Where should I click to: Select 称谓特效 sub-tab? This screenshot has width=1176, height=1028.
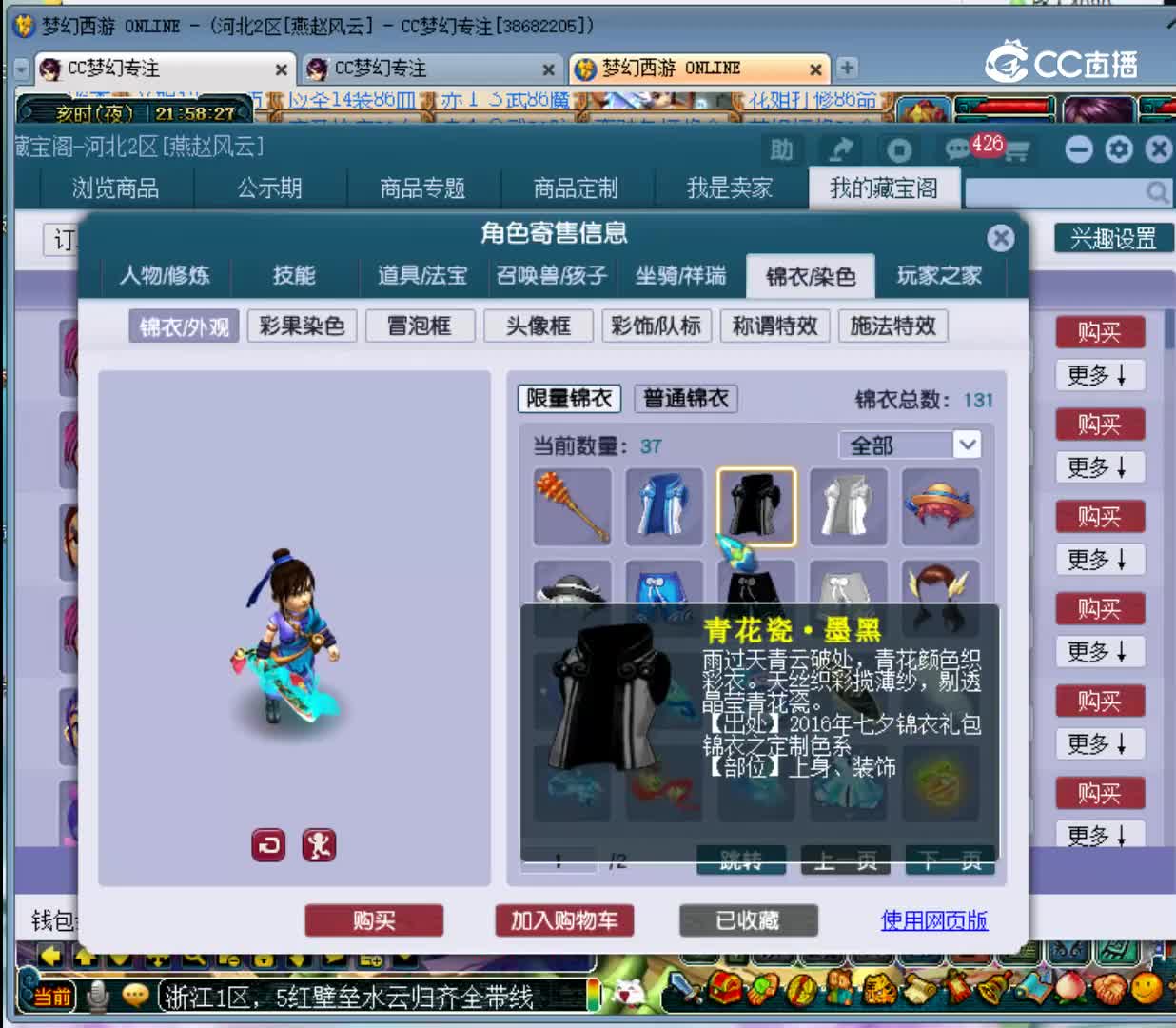775,326
